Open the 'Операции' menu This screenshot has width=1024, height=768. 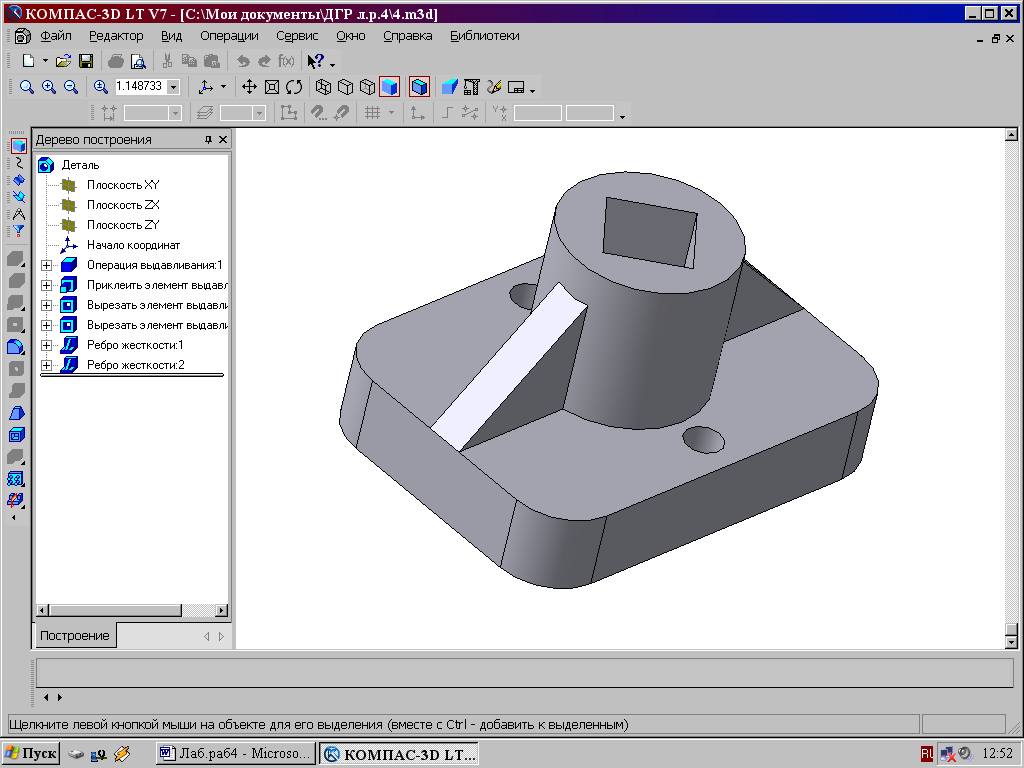coord(229,35)
